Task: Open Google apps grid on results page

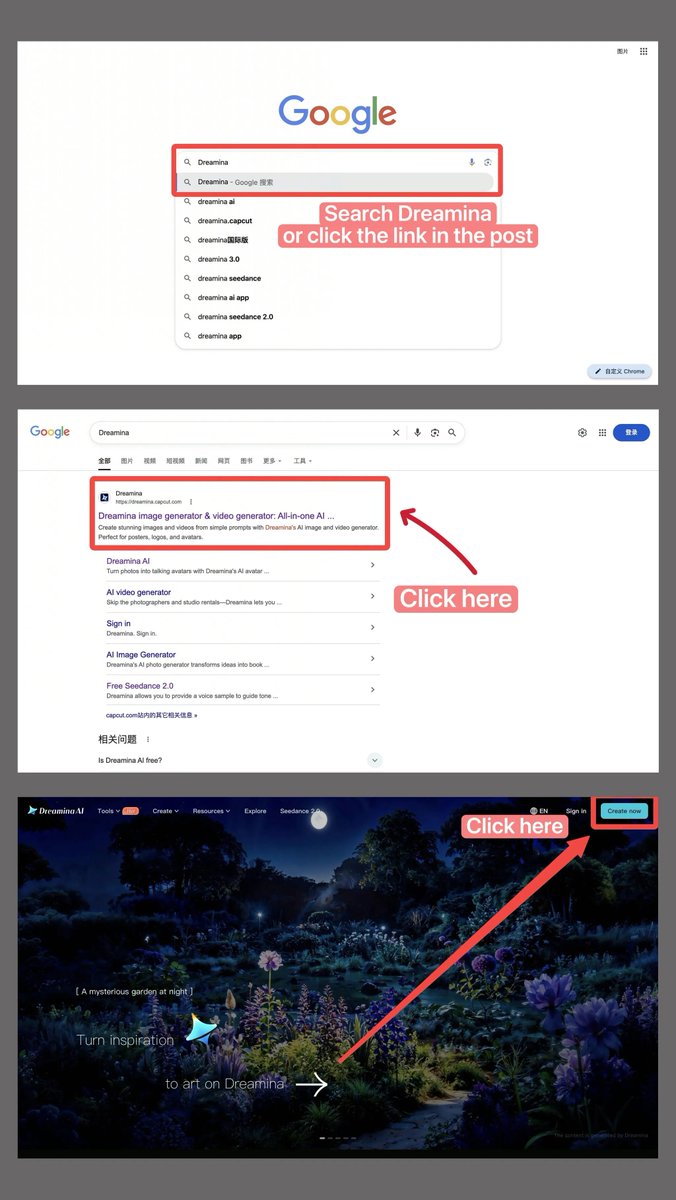Action: [602, 433]
